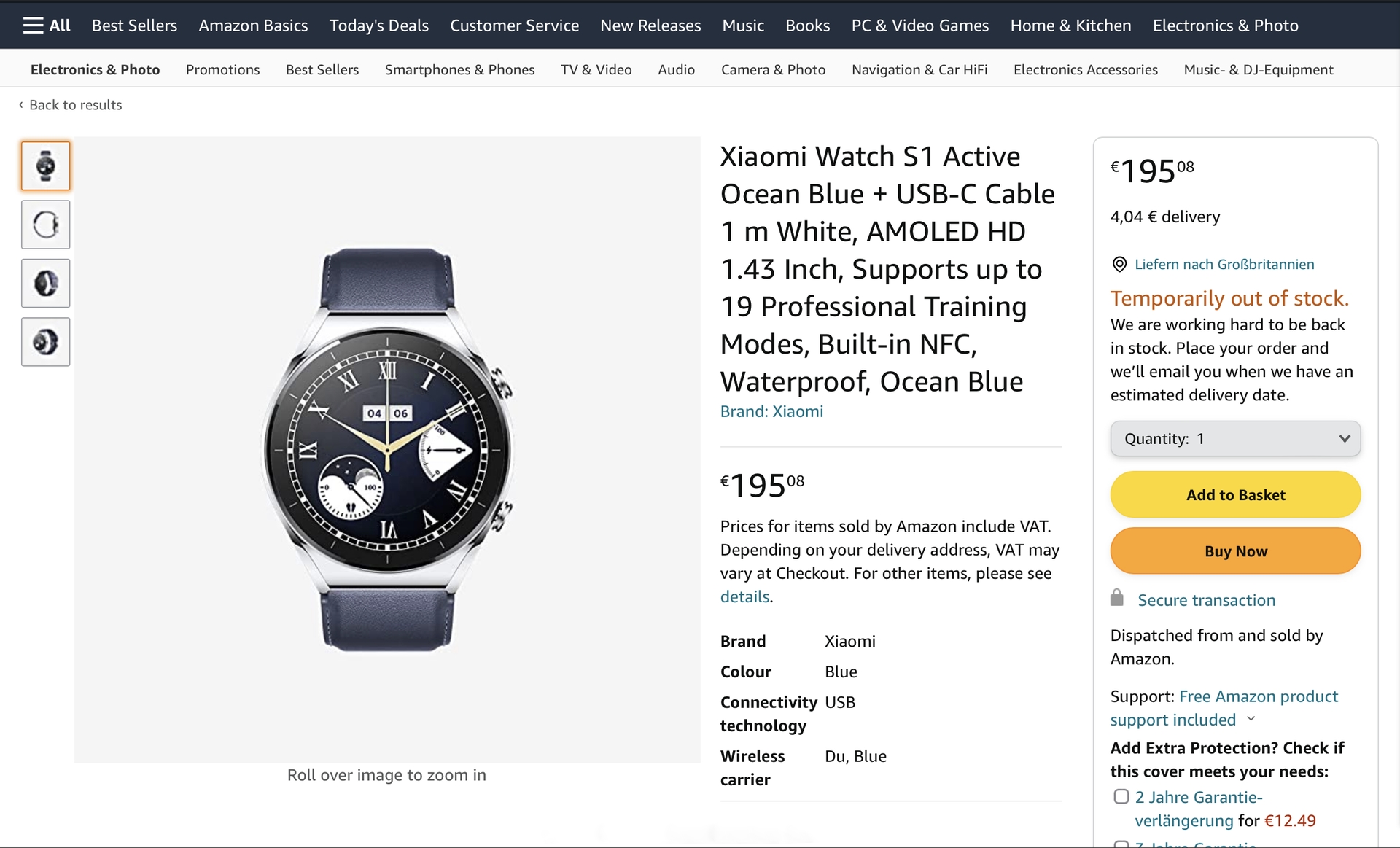
Task: Open Liefern nach Großbritannien delivery link
Action: (x=1224, y=265)
